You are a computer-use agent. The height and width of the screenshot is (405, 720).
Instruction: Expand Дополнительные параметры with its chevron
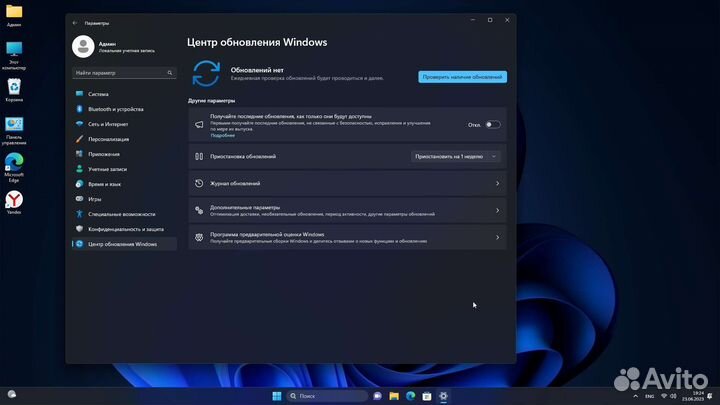tap(497, 210)
